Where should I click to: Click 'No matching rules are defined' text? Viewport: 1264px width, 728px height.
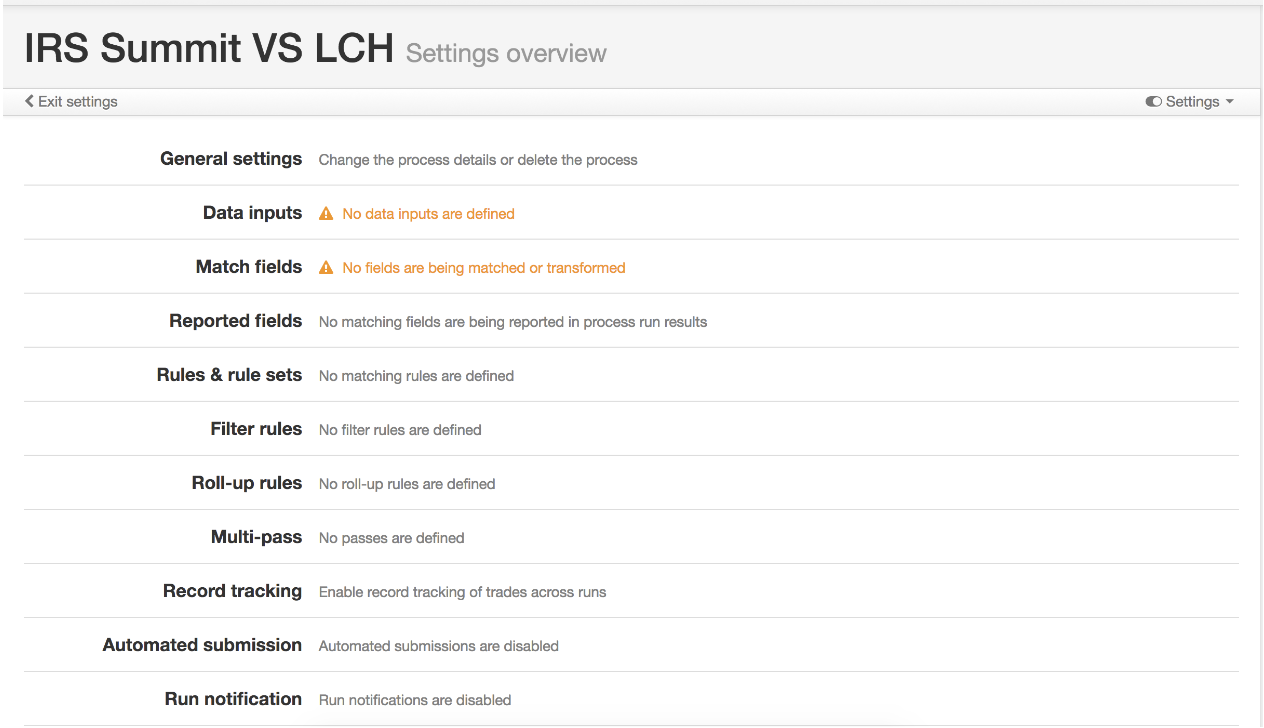[x=416, y=376]
